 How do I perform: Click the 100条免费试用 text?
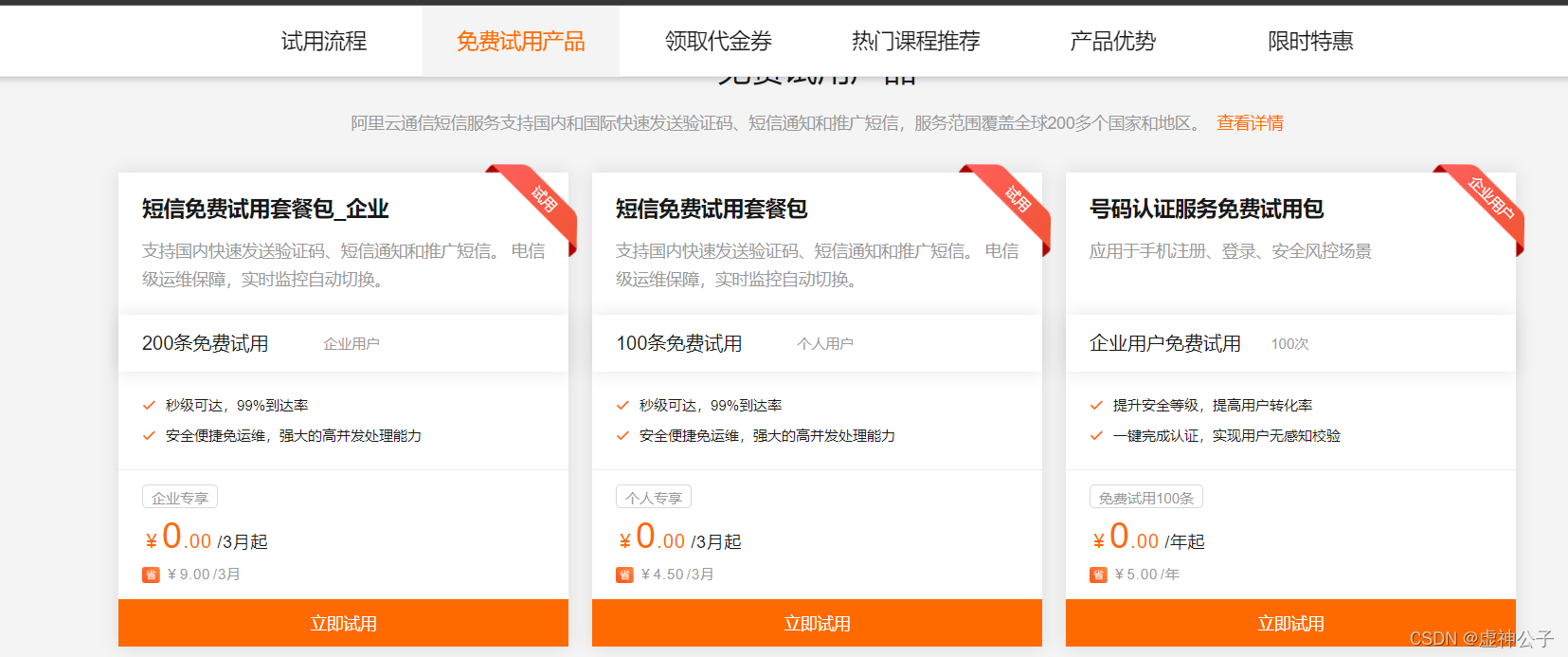pos(679,343)
